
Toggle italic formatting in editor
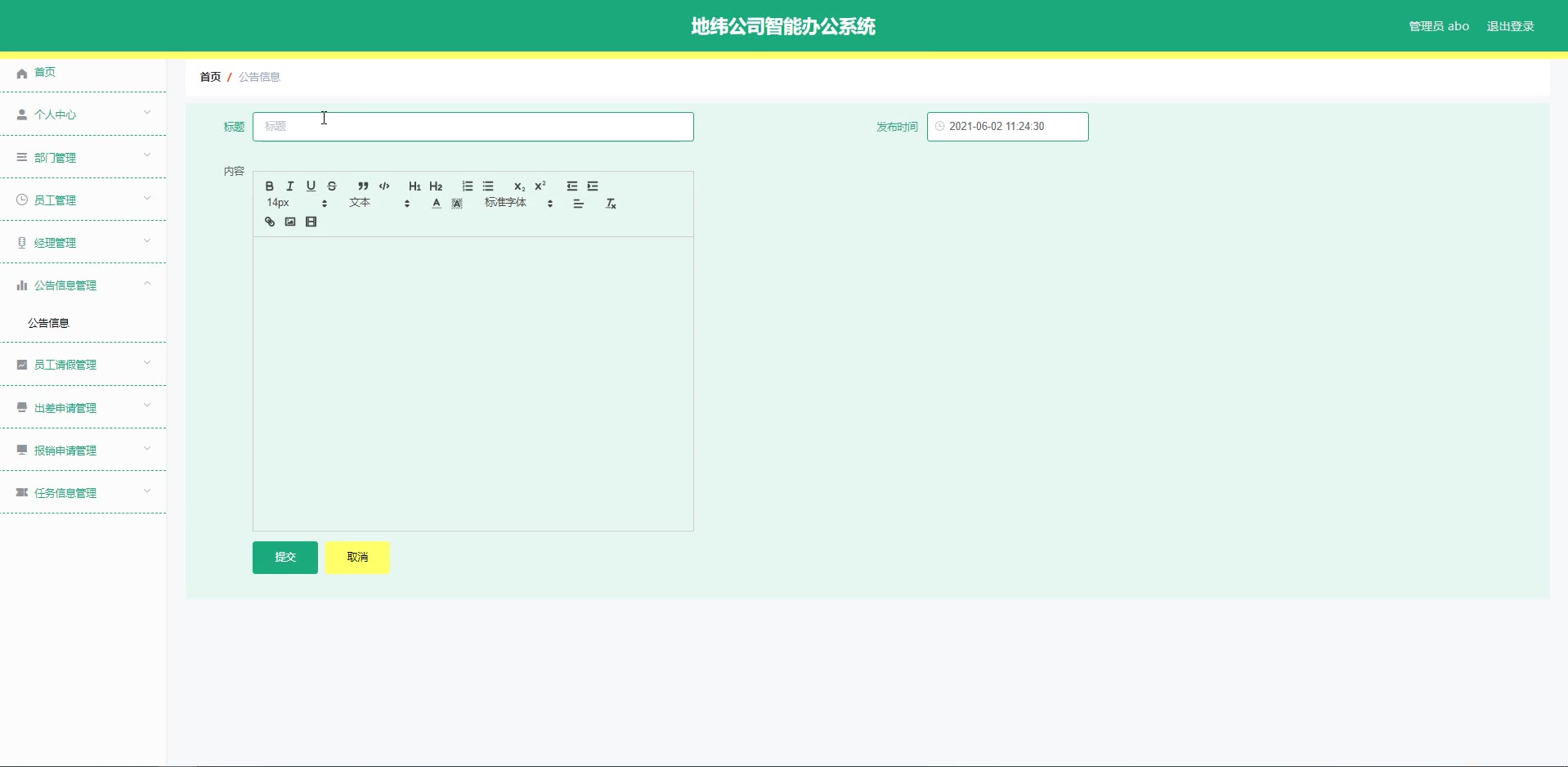click(x=290, y=186)
